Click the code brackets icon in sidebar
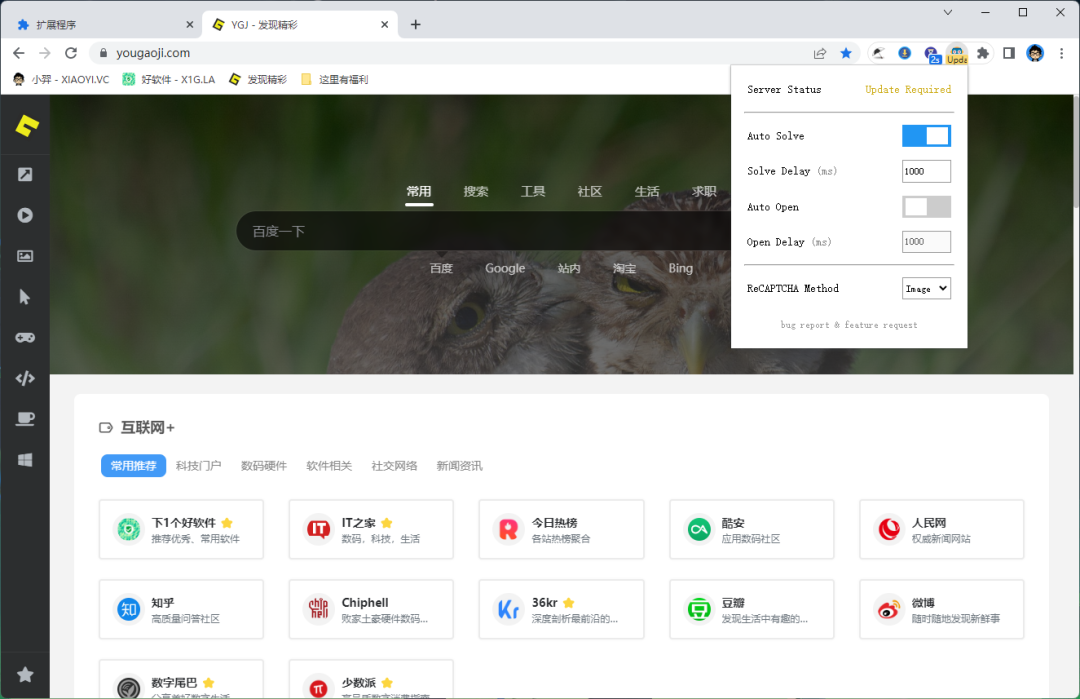Viewport: 1080px width, 699px height. pyautogui.click(x=25, y=378)
